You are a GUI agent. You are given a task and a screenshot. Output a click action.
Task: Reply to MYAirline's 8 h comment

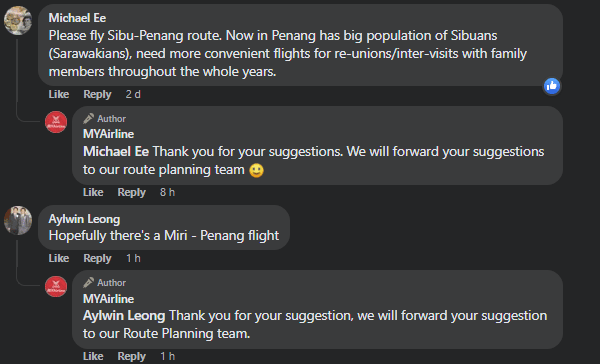(131, 192)
